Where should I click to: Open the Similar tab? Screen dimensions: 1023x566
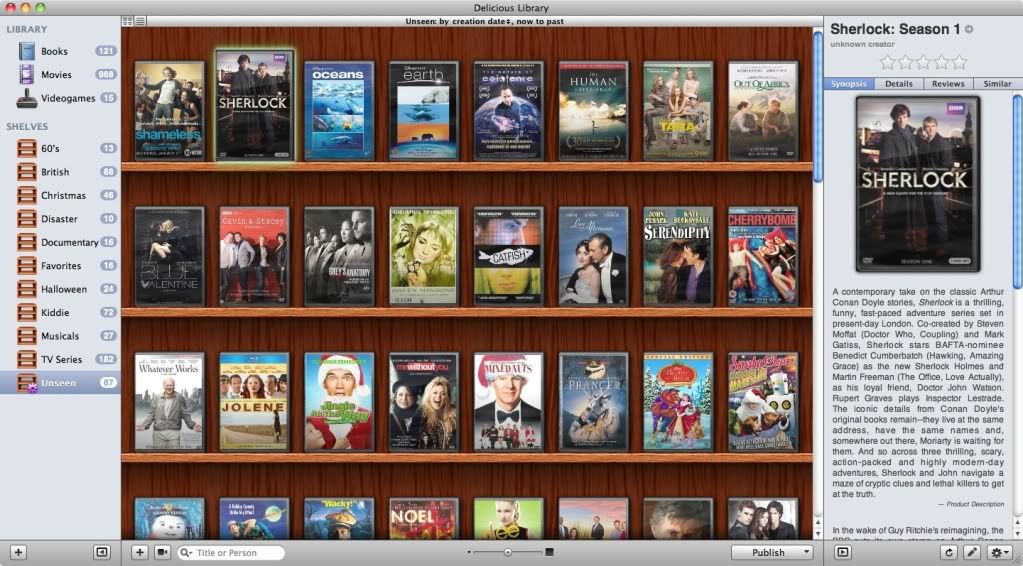[998, 83]
